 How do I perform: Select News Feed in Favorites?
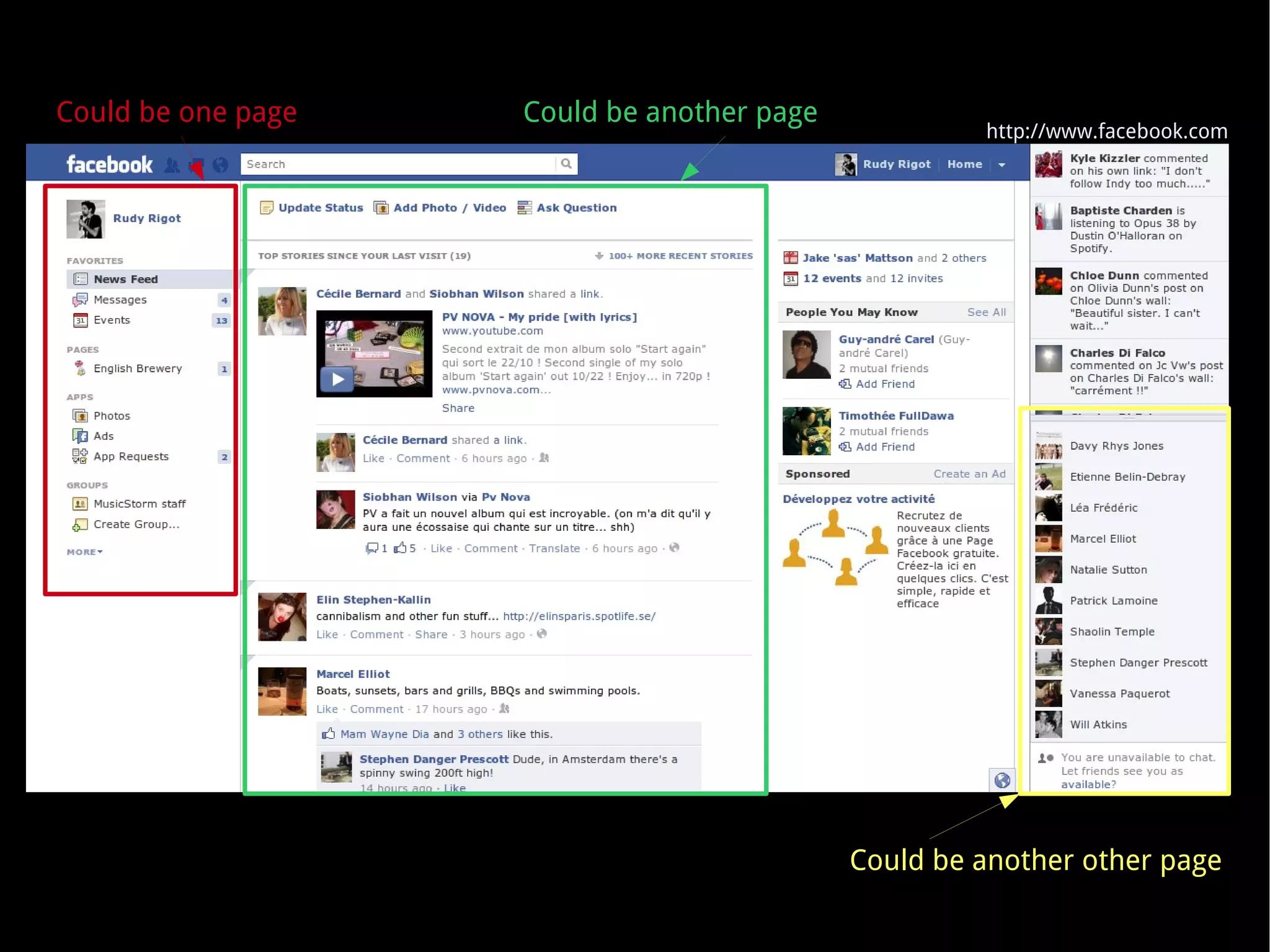point(149,279)
